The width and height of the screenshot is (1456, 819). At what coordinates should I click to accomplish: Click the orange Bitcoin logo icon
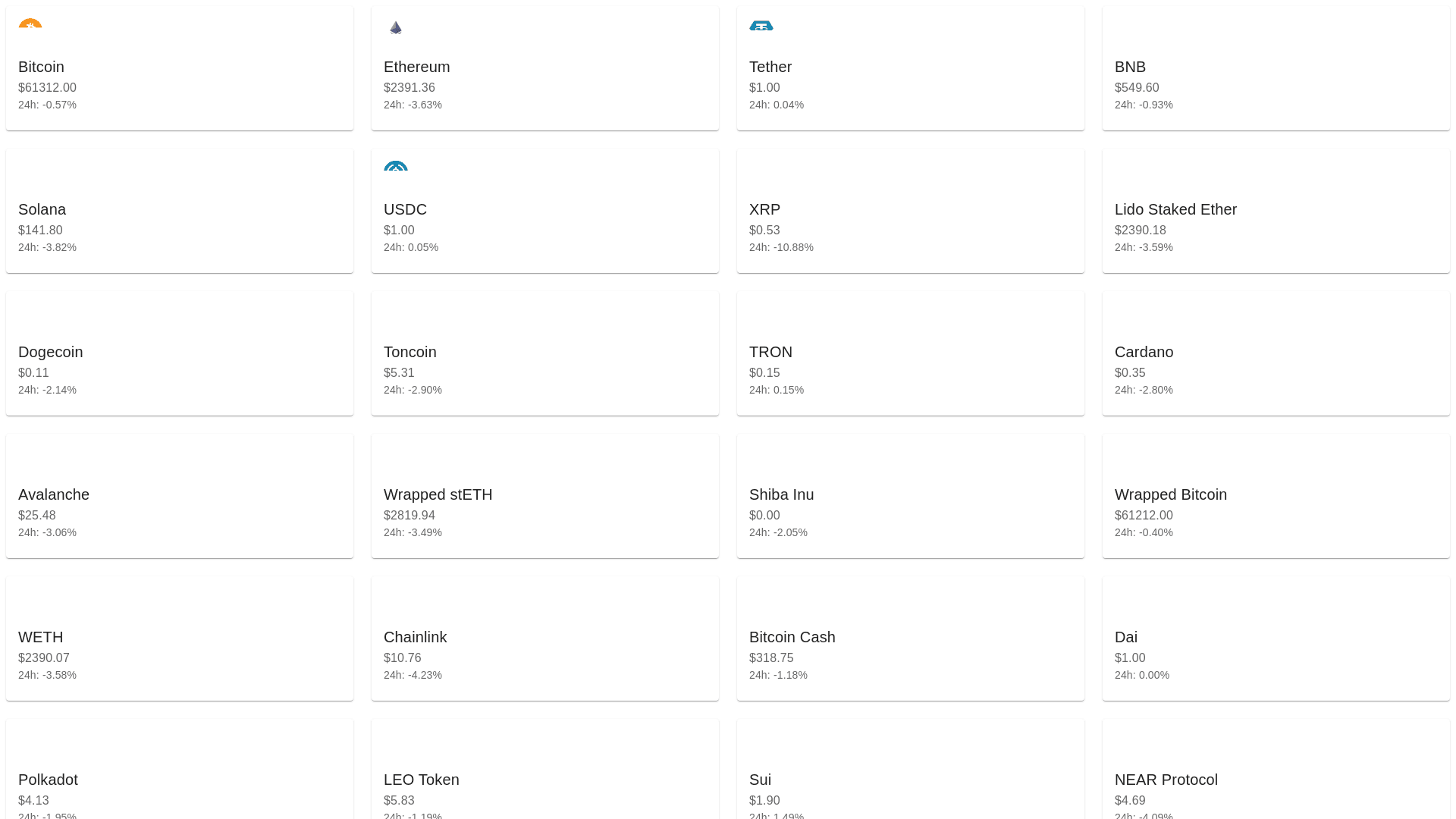point(30,25)
